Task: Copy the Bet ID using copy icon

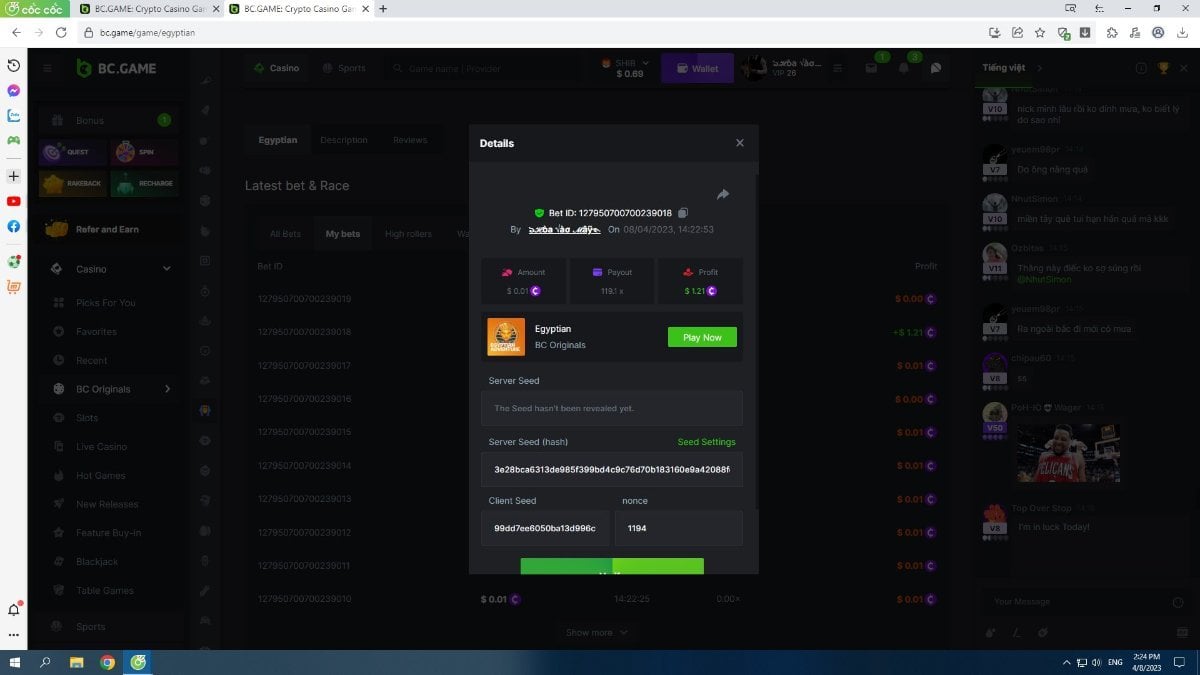Action: (x=683, y=213)
